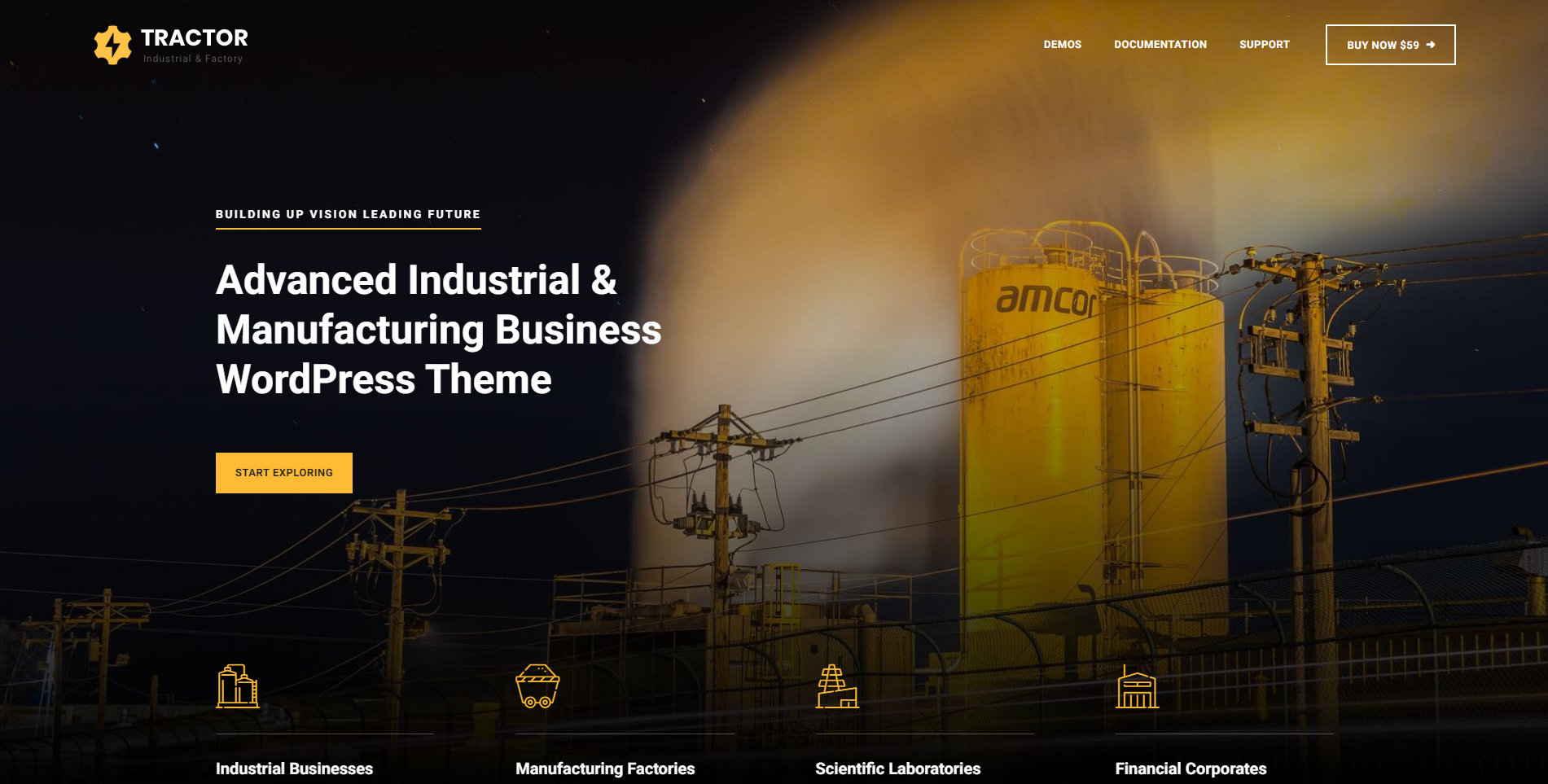The width and height of the screenshot is (1548, 784).
Task: Click the Buy Now $59 button
Action: pos(1391,45)
